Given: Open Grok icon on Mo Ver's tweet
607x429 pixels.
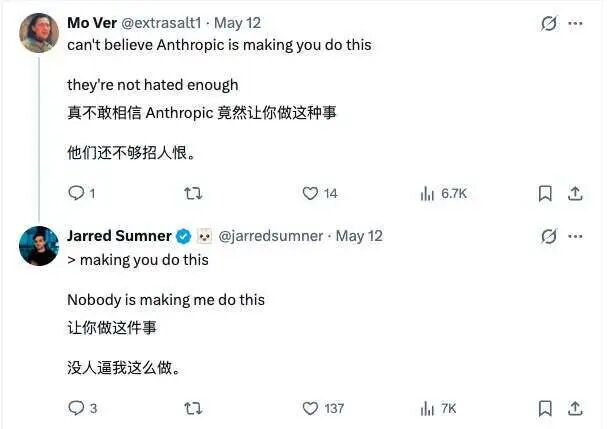Looking at the screenshot, I should [x=549, y=23].
